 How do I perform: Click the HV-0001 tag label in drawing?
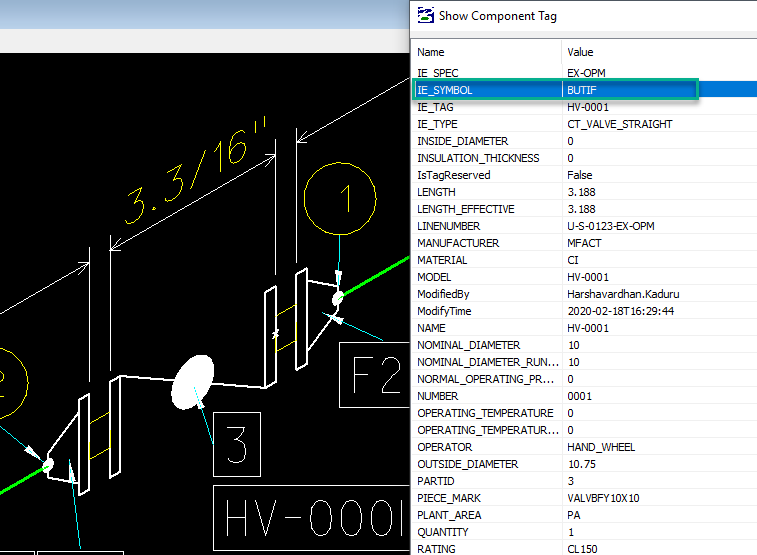tap(311, 518)
